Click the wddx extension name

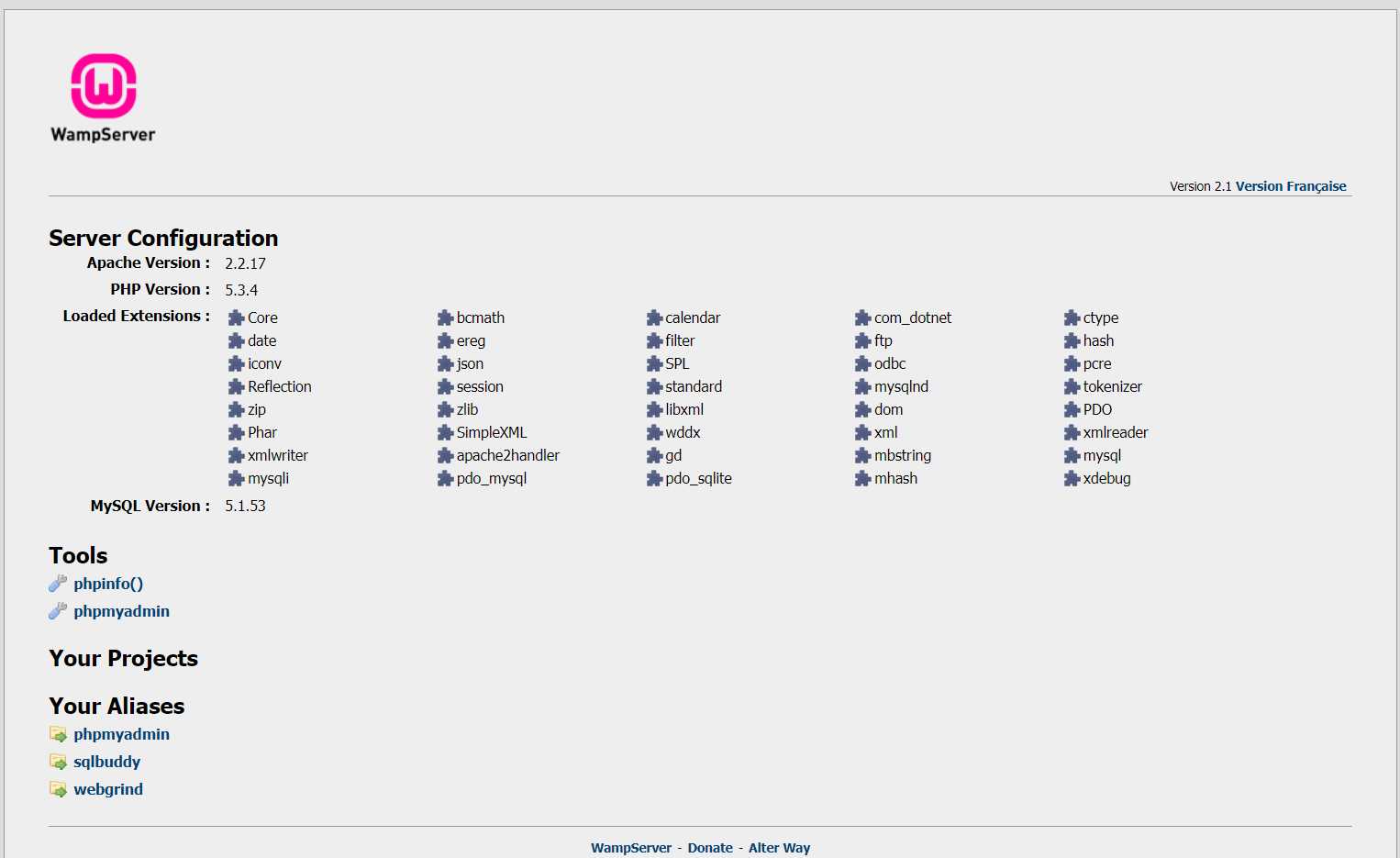coord(683,432)
